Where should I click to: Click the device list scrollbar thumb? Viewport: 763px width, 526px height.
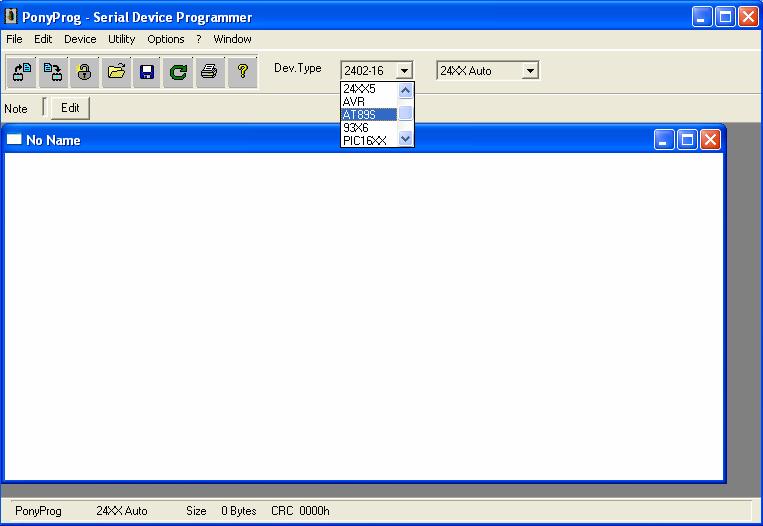[x=405, y=113]
